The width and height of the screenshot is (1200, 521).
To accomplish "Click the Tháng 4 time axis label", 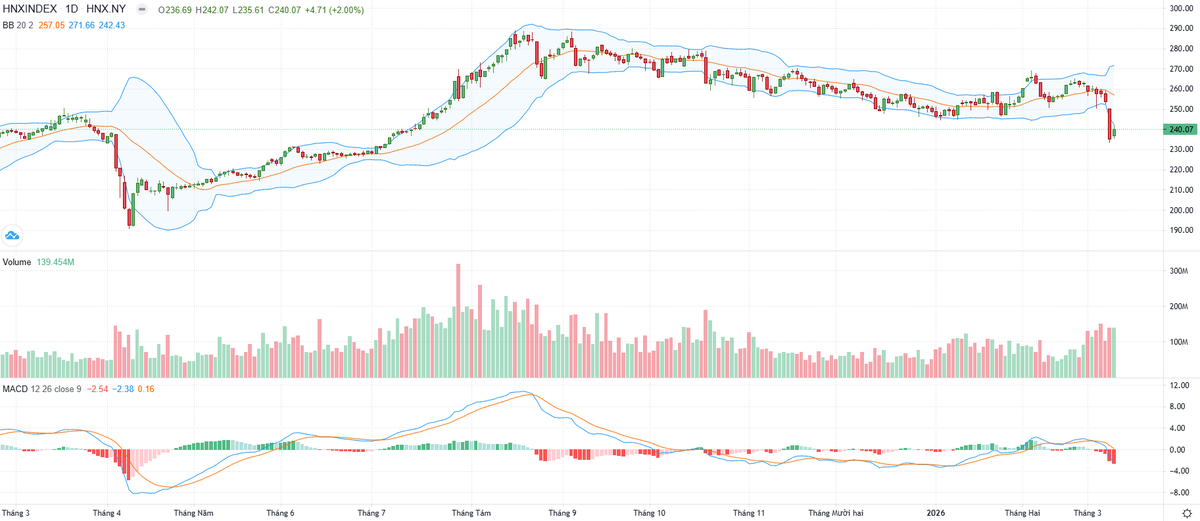I will [x=105, y=513].
